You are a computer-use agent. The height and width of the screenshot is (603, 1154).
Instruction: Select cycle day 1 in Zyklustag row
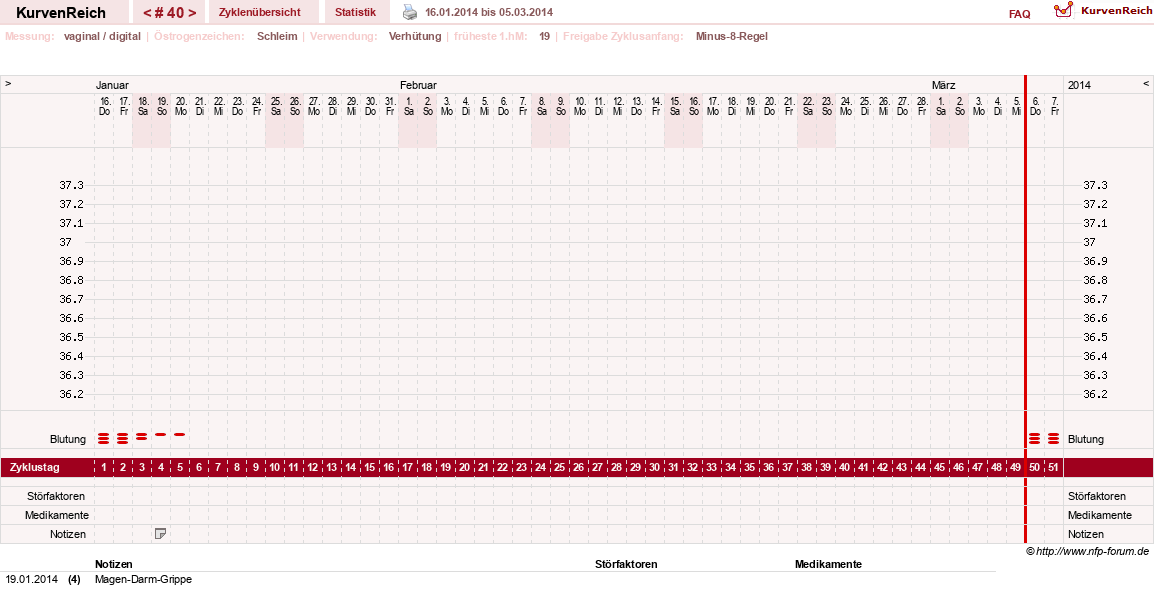pos(104,468)
